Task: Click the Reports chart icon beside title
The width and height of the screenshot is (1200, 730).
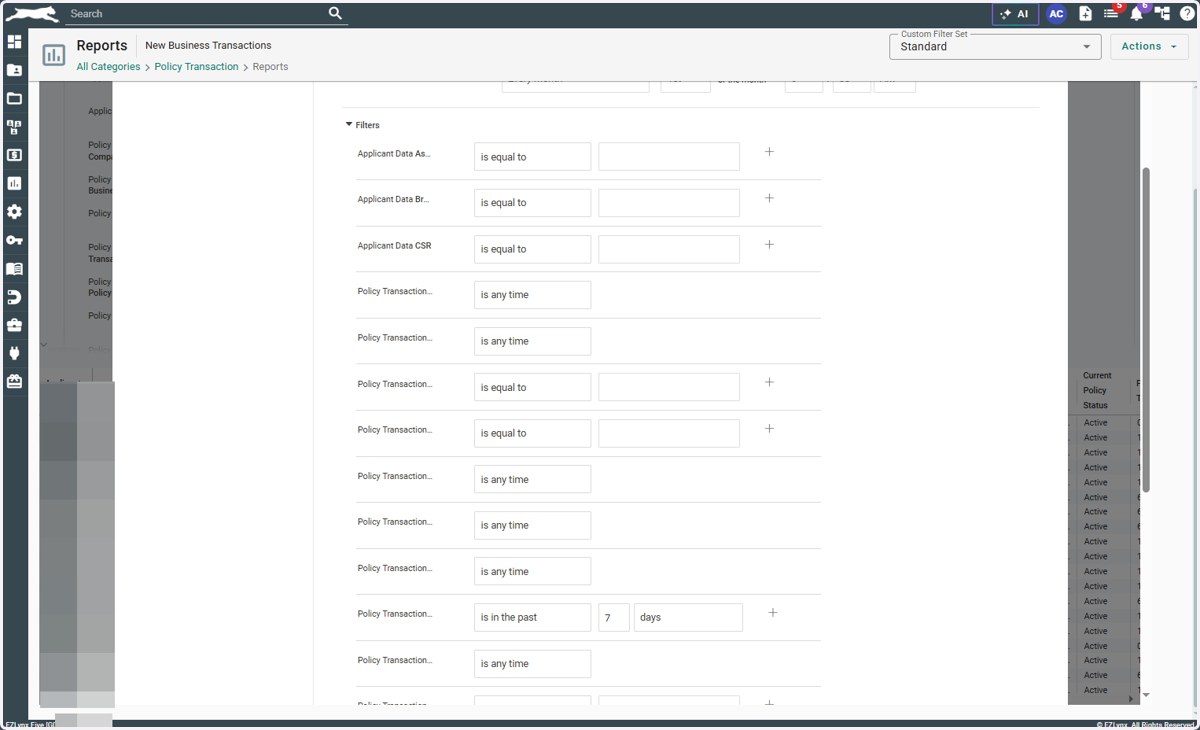Action: tap(54, 55)
